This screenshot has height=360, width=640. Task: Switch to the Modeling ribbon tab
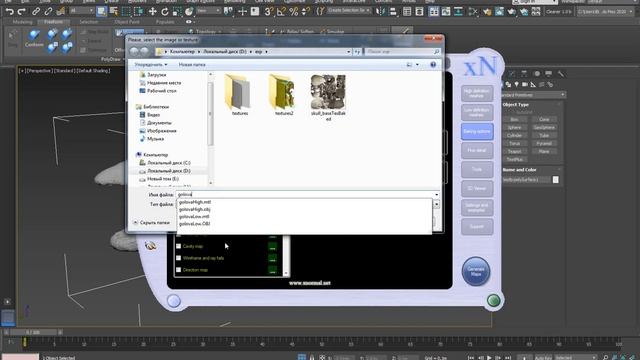pyautogui.click(x=22, y=22)
